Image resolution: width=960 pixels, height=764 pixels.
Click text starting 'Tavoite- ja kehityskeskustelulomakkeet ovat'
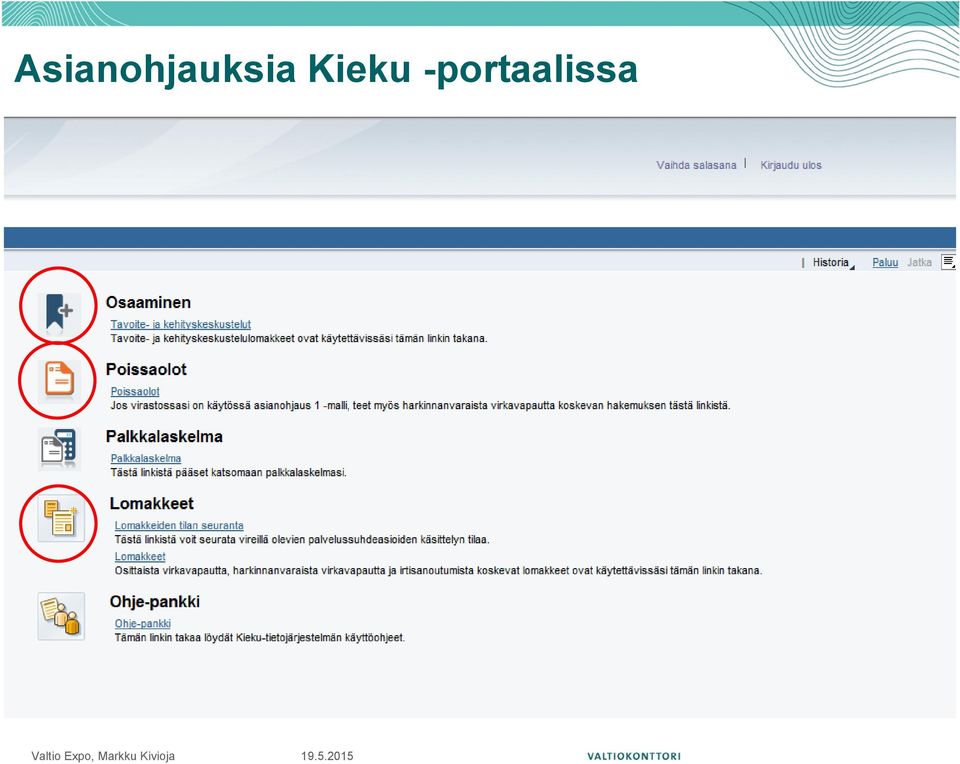pyautogui.click(x=299, y=339)
